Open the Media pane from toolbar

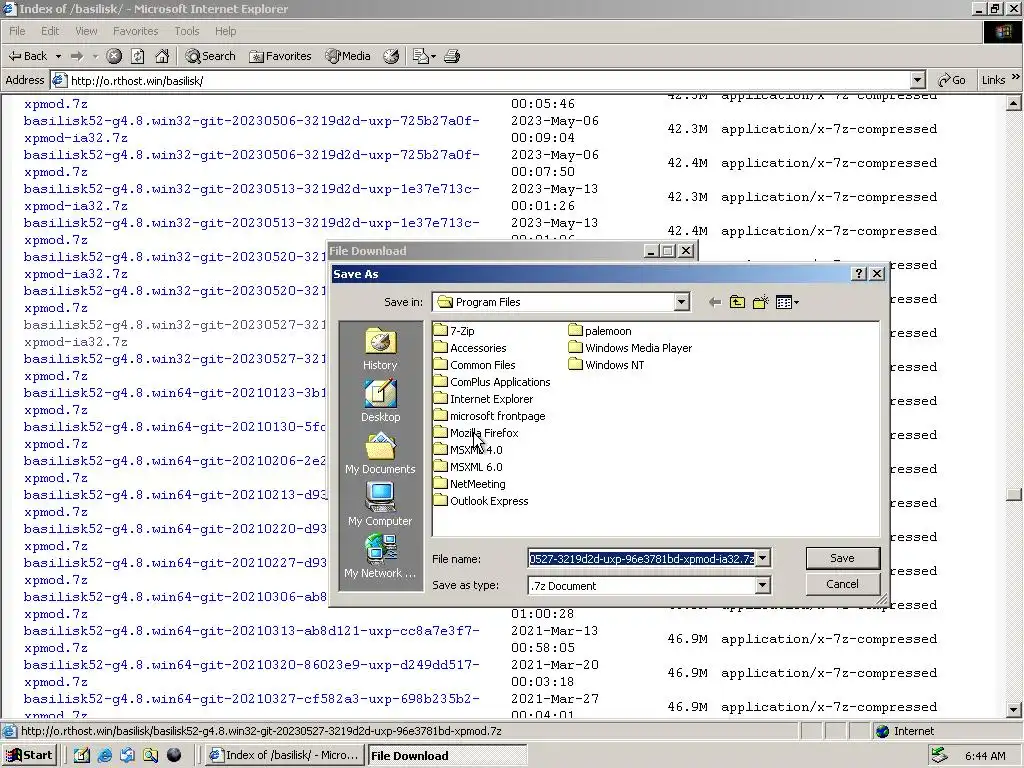[x=348, y=56]
